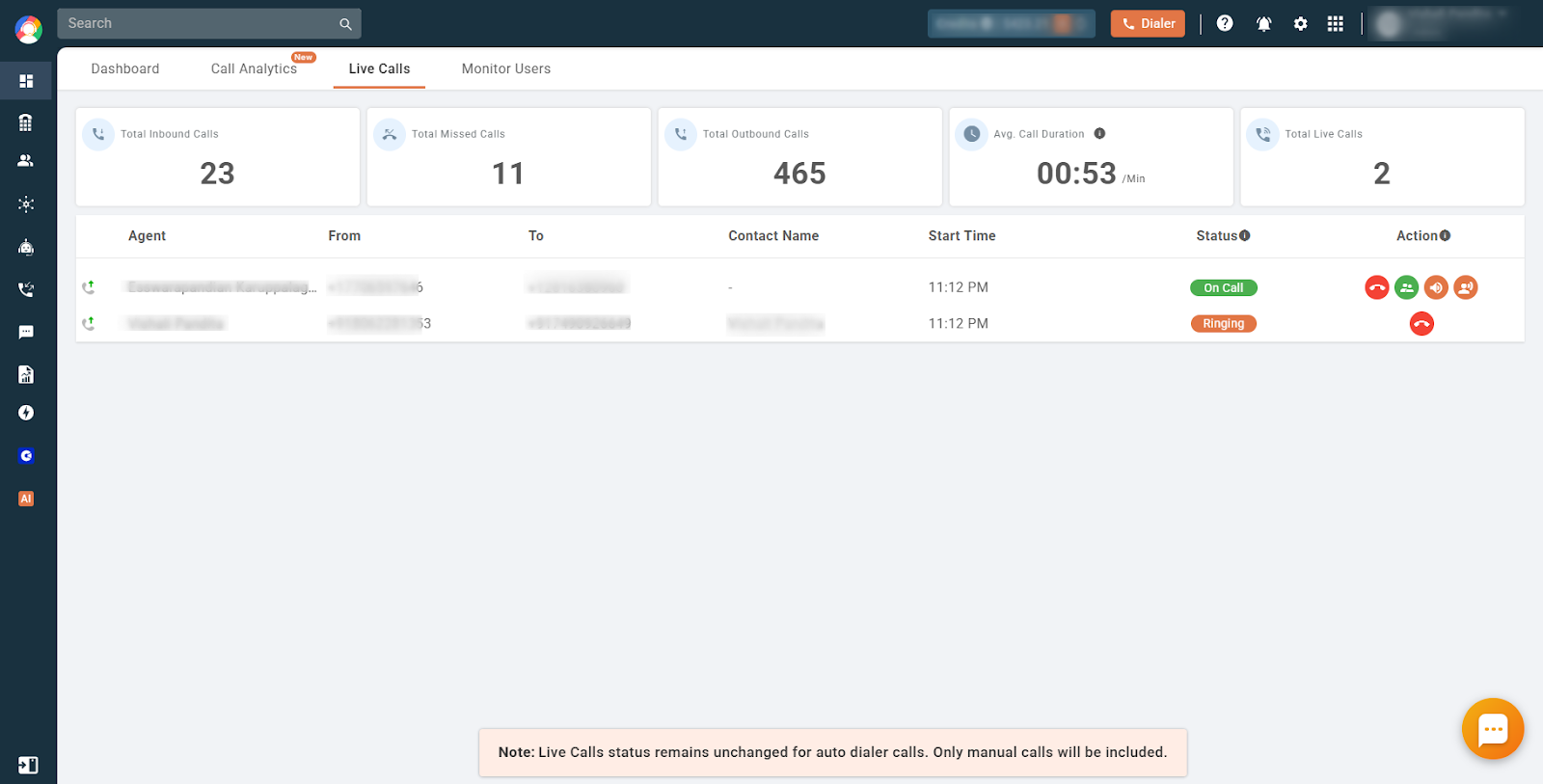Open the SMS message bubble icon in sidebar
Image resolution: width=1543 pixels, height=784 pixels.
click(26, 332)
